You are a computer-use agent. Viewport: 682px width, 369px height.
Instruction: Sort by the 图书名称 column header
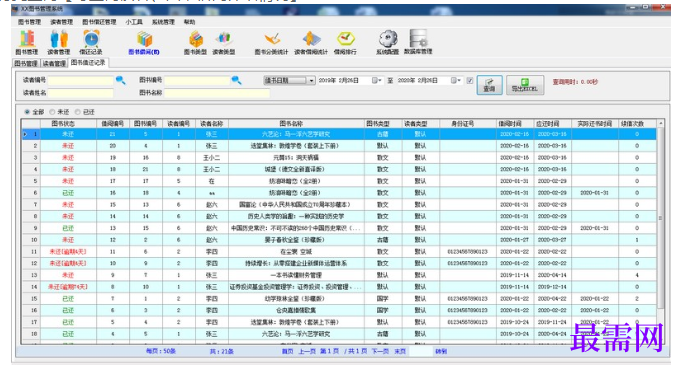(296, 124)
